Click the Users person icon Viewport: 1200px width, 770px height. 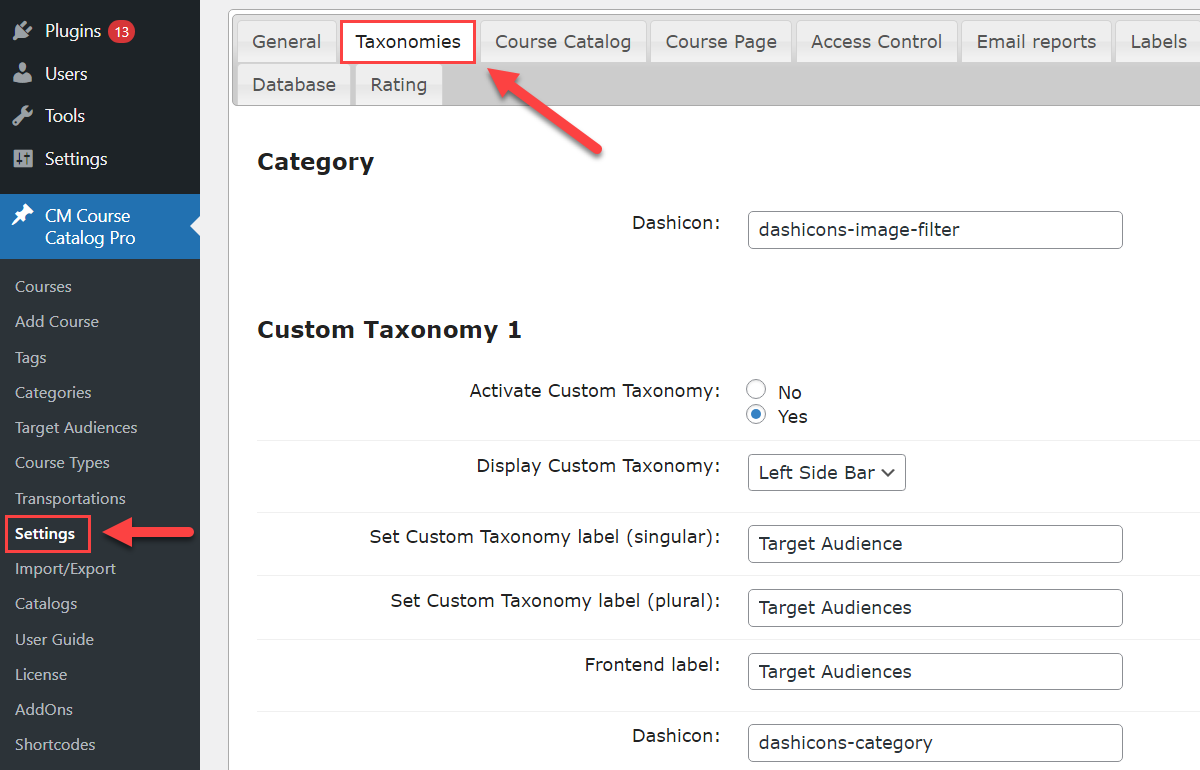22,74
